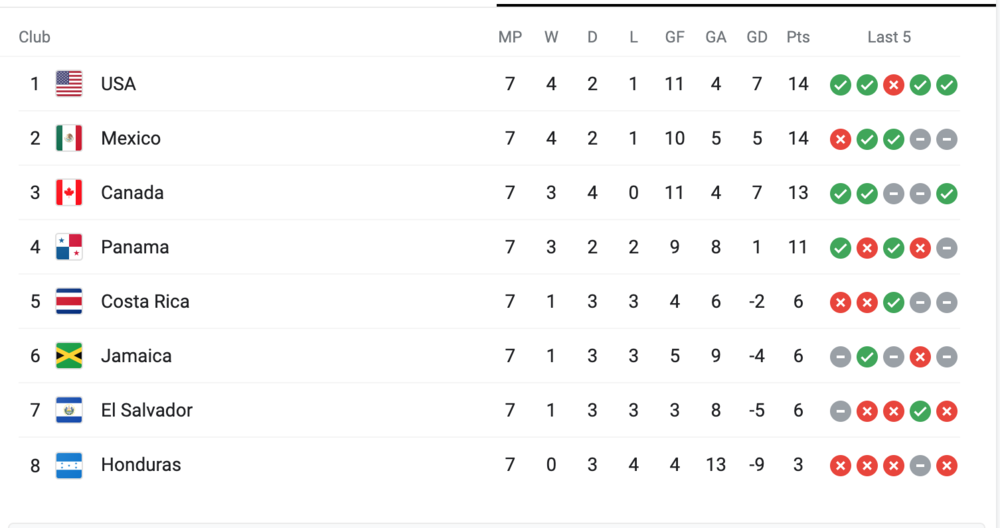Click the Canada flag icon
Image resolution: width=1000 pixels, height=528 pixels.
(x=69, y=193)
